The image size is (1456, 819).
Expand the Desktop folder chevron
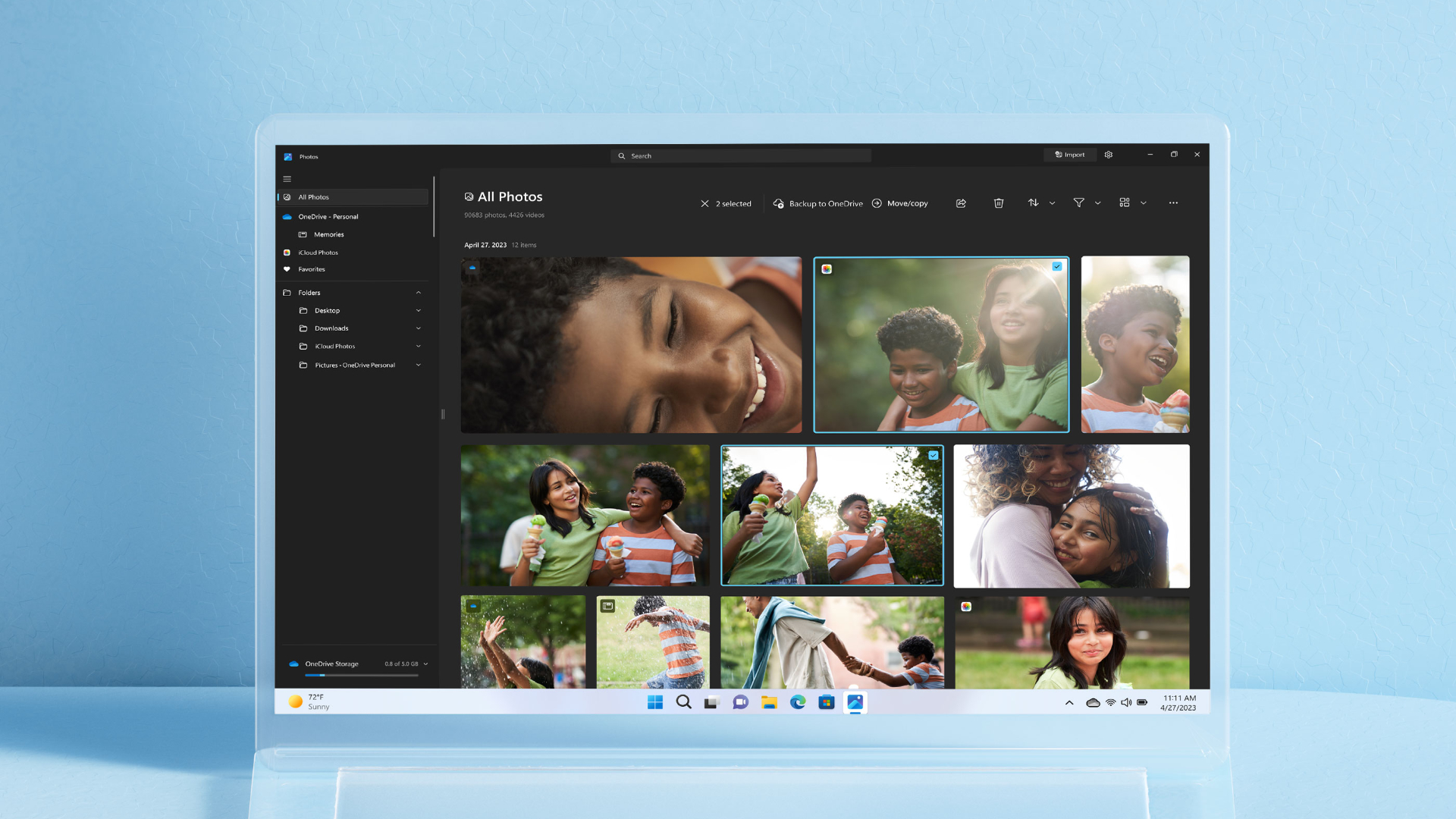pyautogui.click(x=419, y=311)
